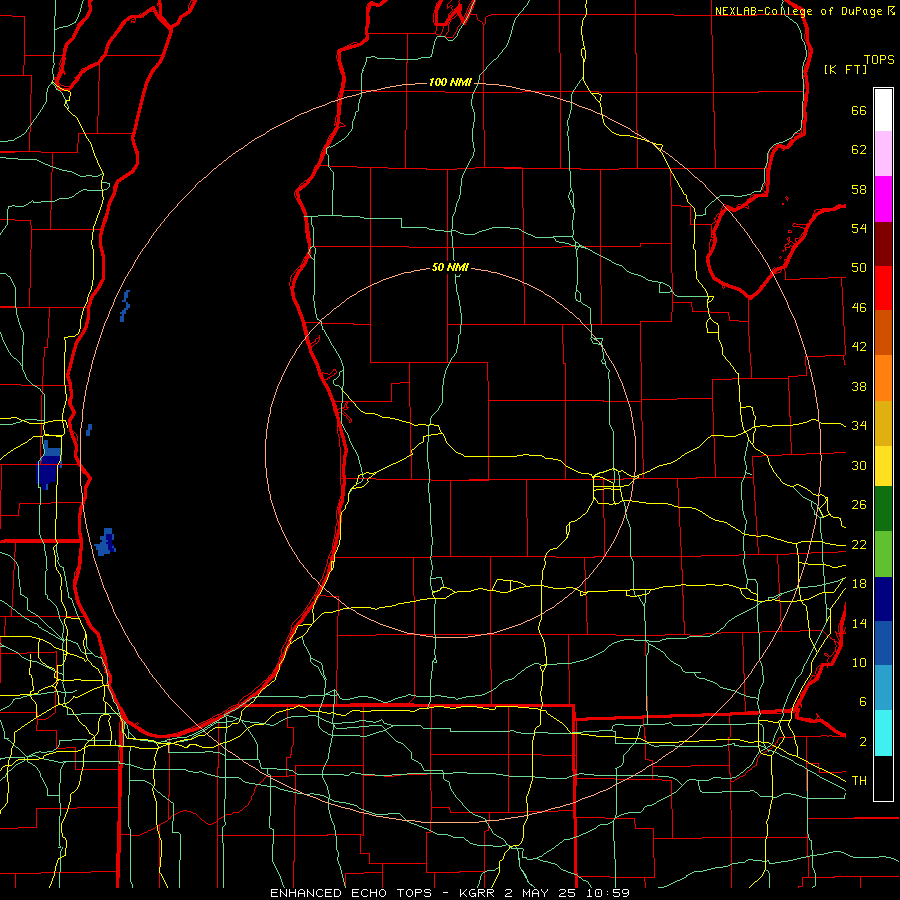Click the 18 value on the legend
The height and width of the screenshot is (900, 900).
tap(859, 584)
